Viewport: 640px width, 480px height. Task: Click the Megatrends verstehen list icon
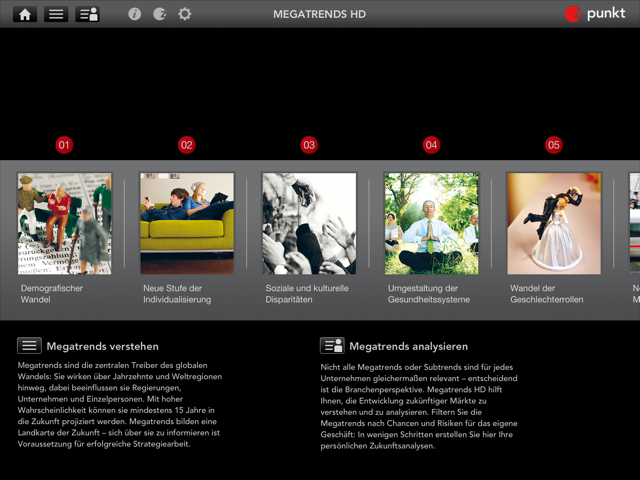coord(29,346)
